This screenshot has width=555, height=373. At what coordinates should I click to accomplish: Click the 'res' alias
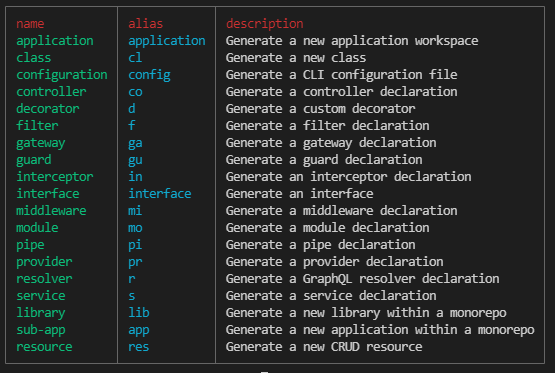[138, 347]
